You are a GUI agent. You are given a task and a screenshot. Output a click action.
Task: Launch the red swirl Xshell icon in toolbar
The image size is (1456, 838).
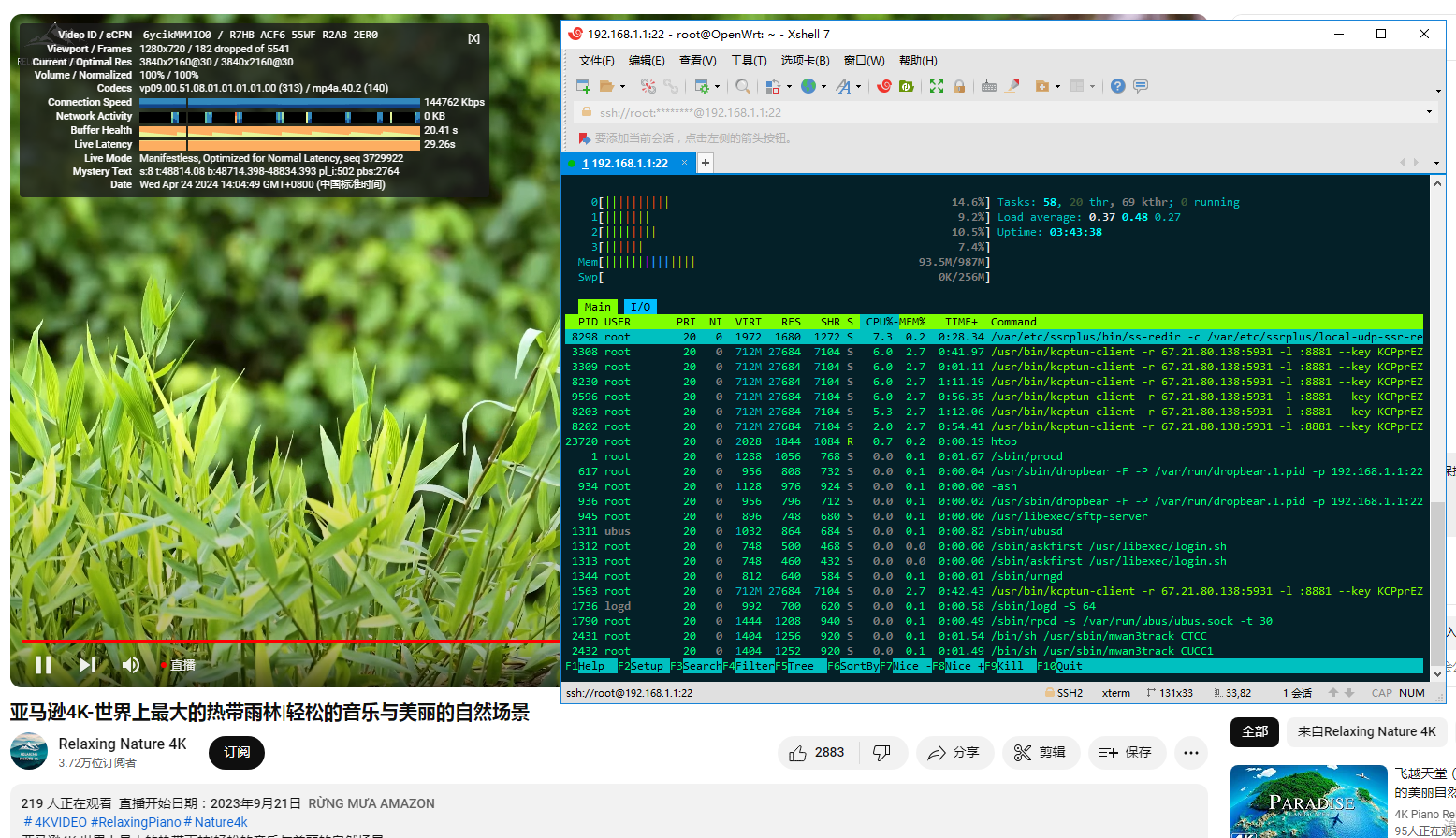[884, 86]
